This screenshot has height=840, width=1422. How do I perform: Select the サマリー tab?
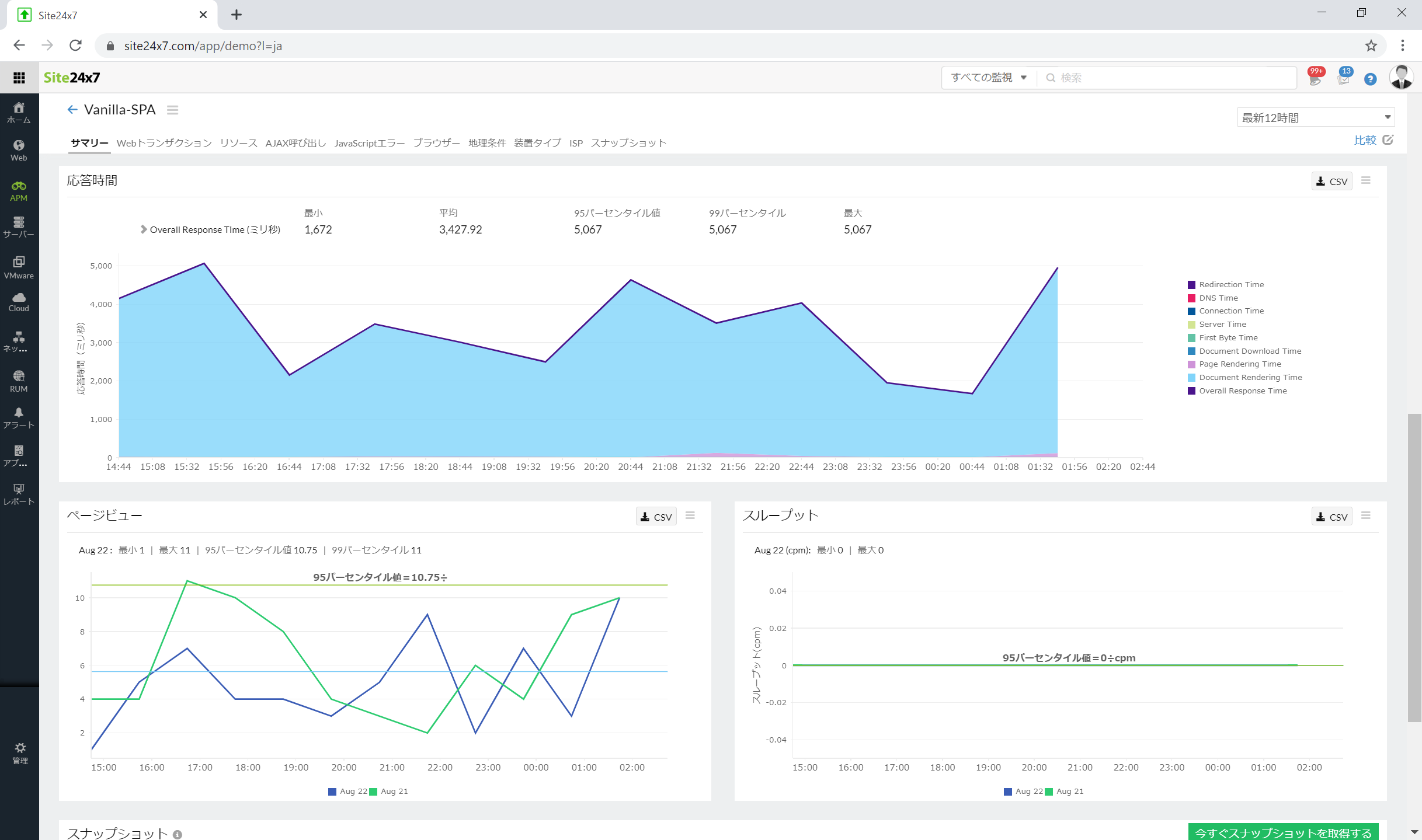pos(89,142)
